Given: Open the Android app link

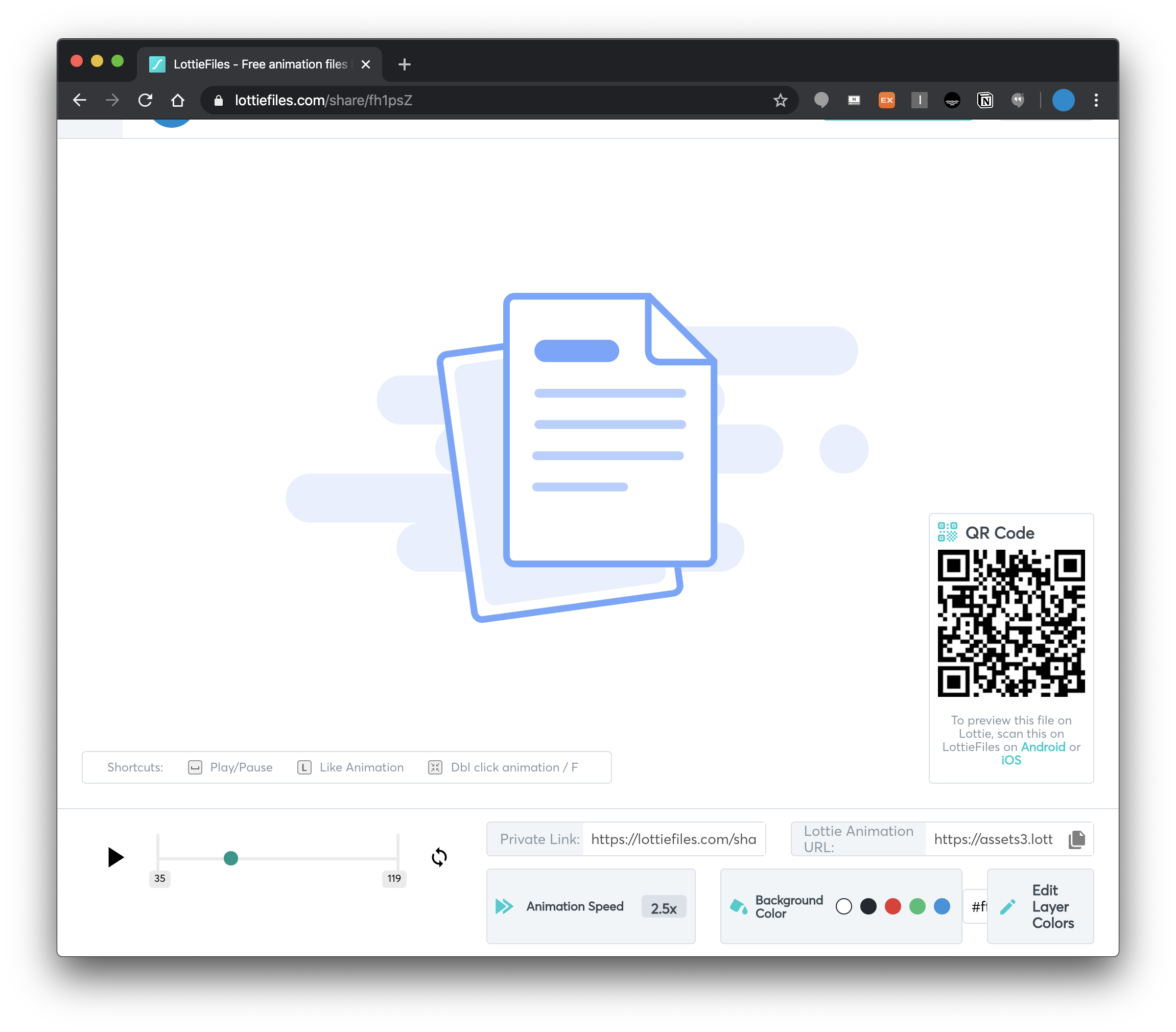Looking at the screenshot, I should pos(1043,747).
